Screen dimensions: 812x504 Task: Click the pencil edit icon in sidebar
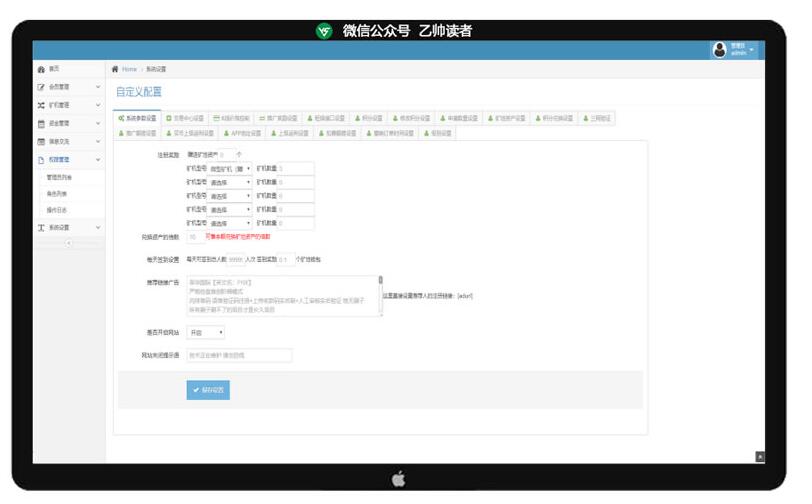pos(41,87)
